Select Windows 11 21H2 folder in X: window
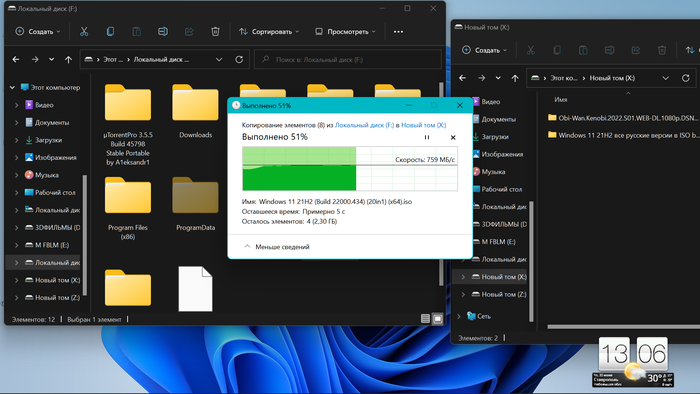 [x=623, y=135]
